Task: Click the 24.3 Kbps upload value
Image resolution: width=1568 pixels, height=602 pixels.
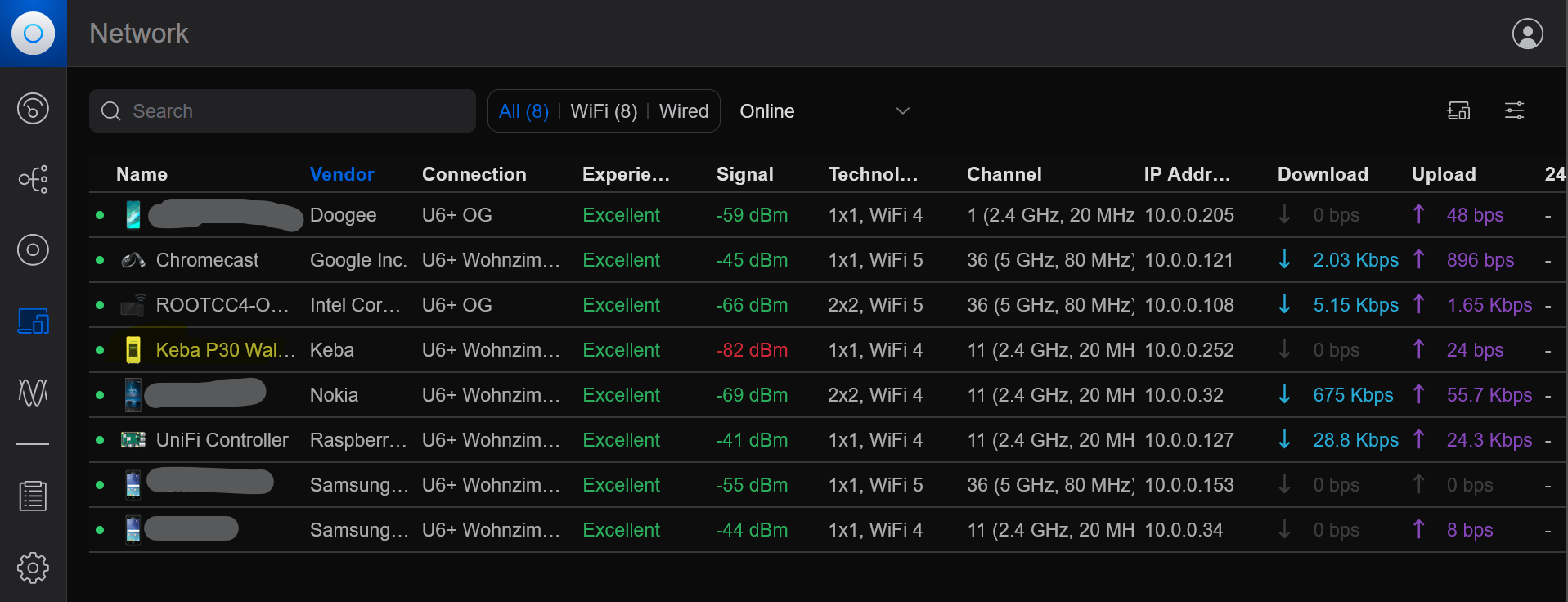Action: 1489,440
